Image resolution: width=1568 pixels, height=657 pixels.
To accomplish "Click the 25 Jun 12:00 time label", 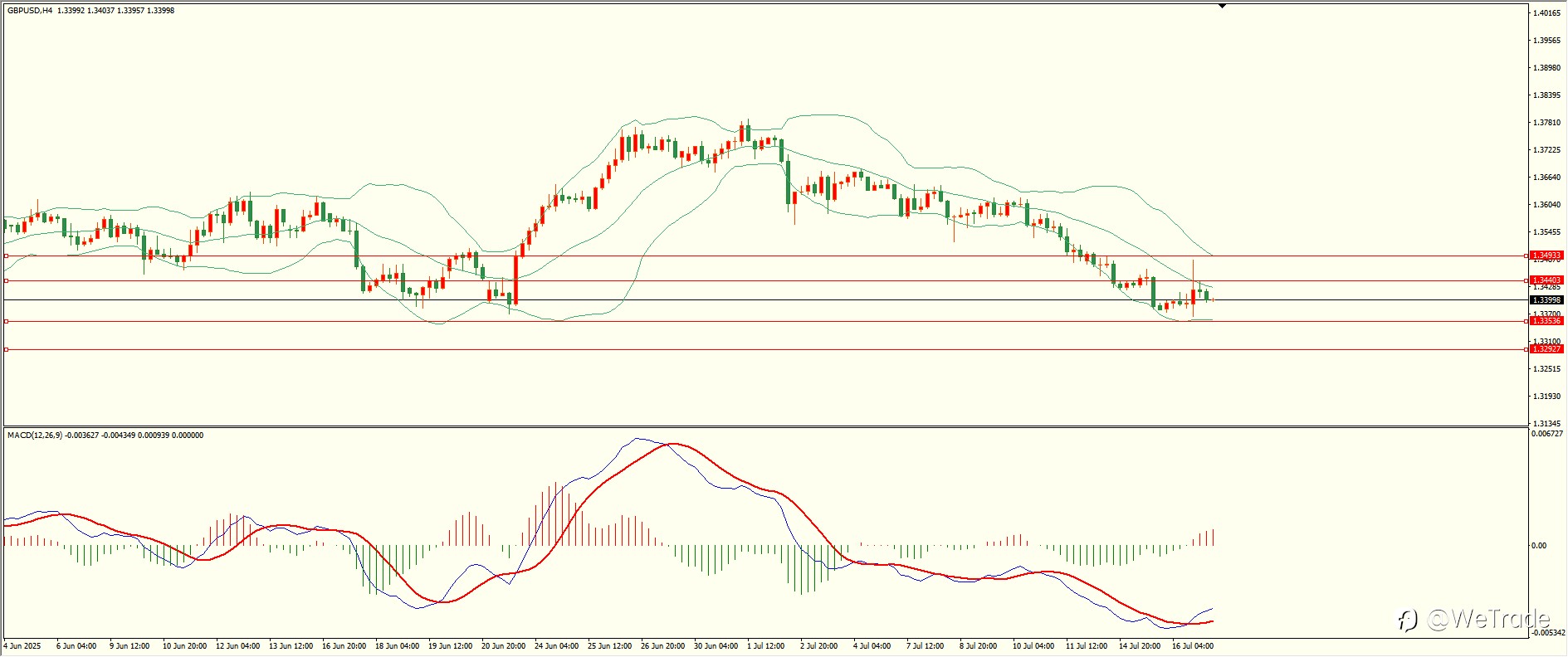I will click(x=610, y=645).
